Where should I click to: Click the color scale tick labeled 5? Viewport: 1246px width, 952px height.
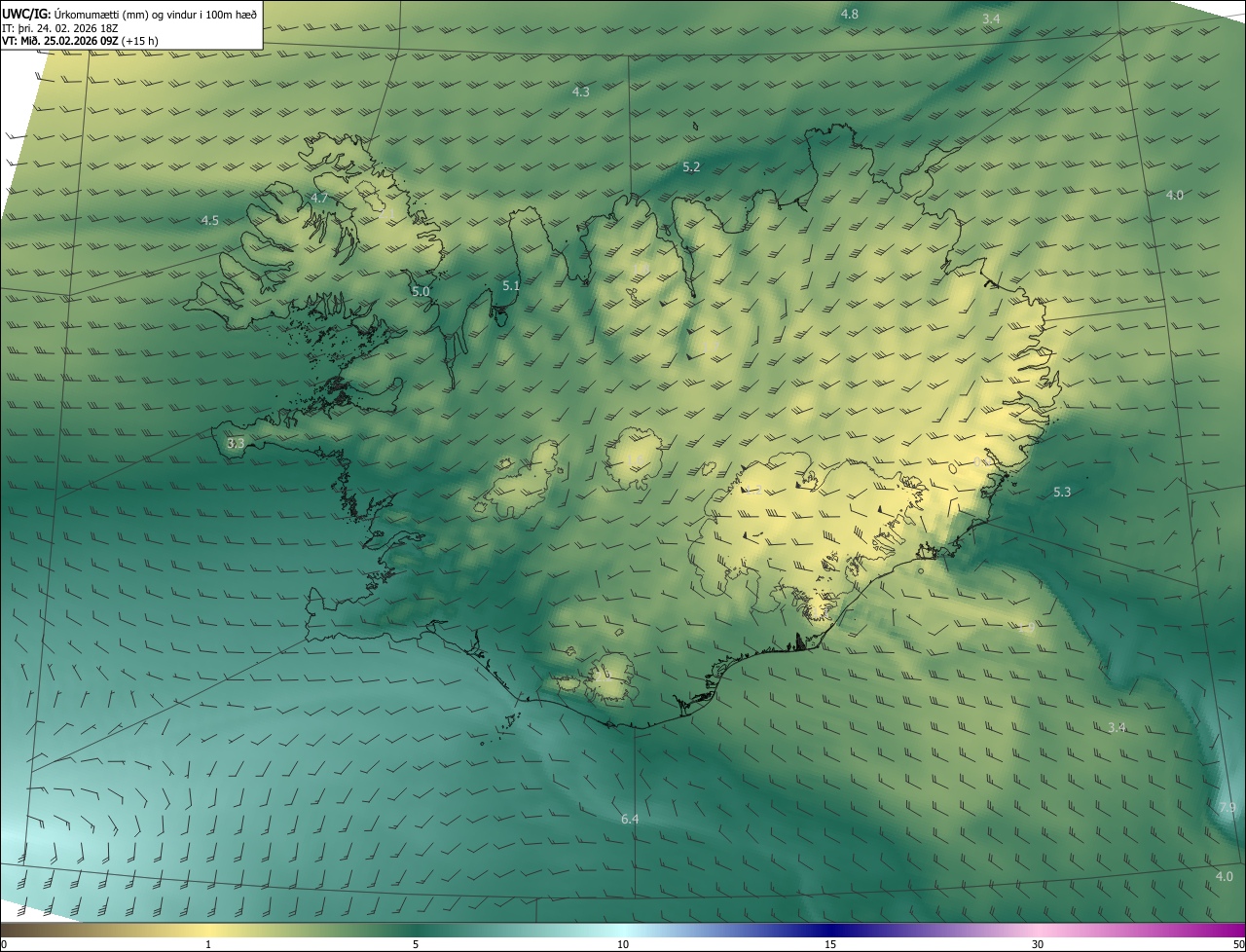pos(416,944)
